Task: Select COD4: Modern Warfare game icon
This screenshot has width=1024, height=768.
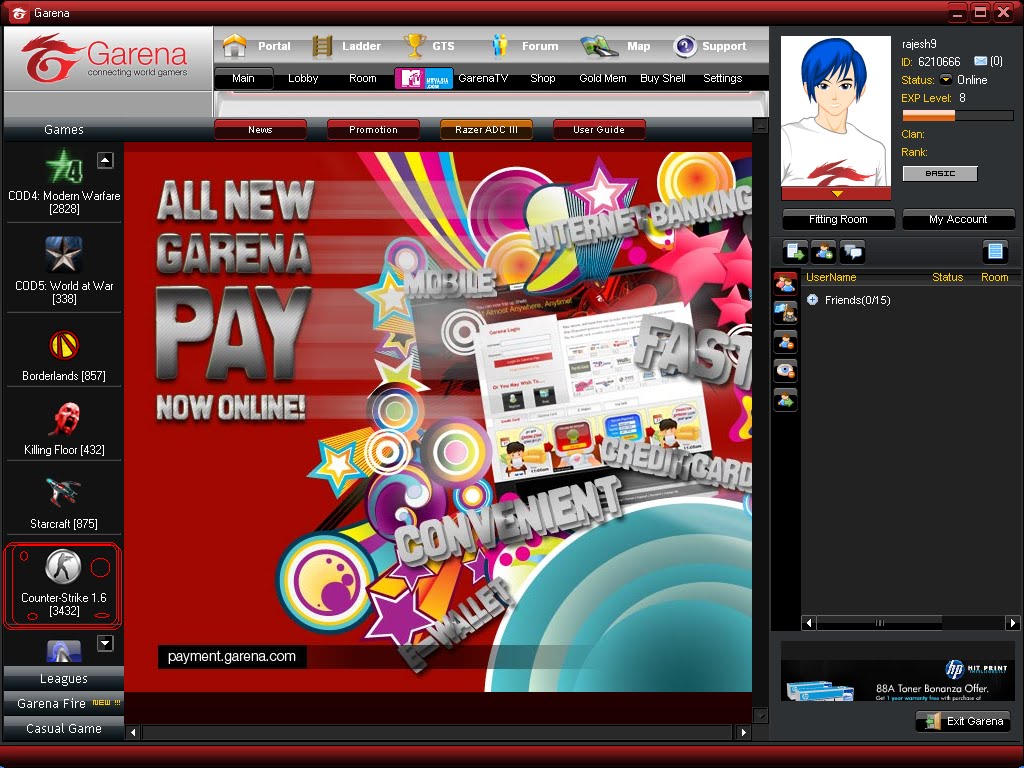Action: [x=64, y=166]
